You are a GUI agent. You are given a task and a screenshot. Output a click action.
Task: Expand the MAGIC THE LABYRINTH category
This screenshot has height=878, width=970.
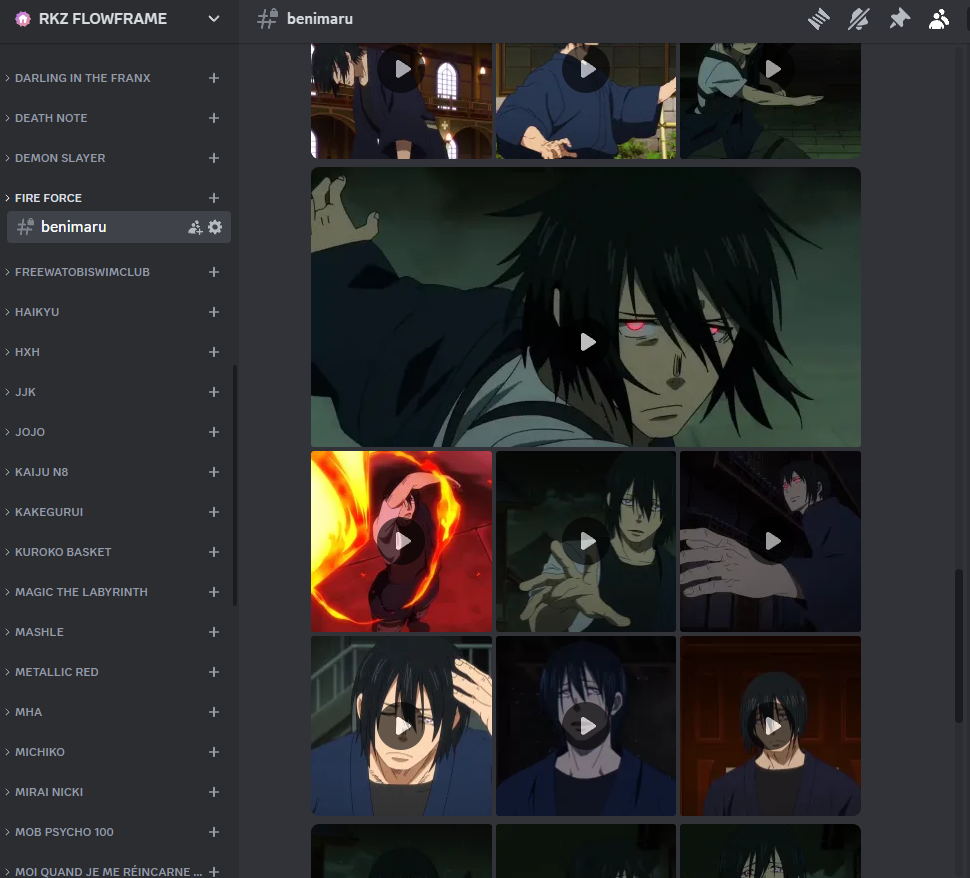[76, 592]
